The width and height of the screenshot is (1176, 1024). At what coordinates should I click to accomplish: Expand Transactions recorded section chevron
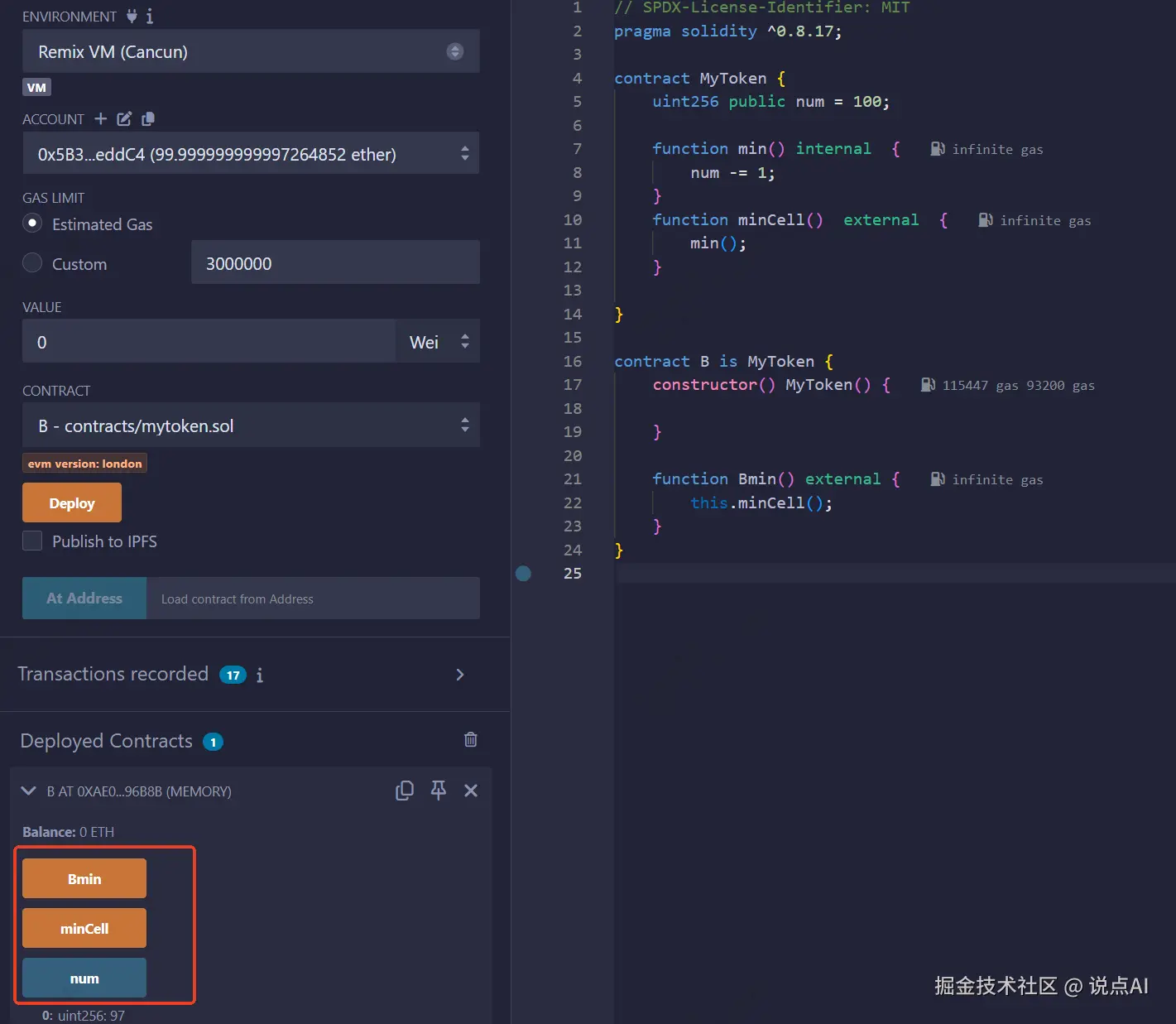460,675
